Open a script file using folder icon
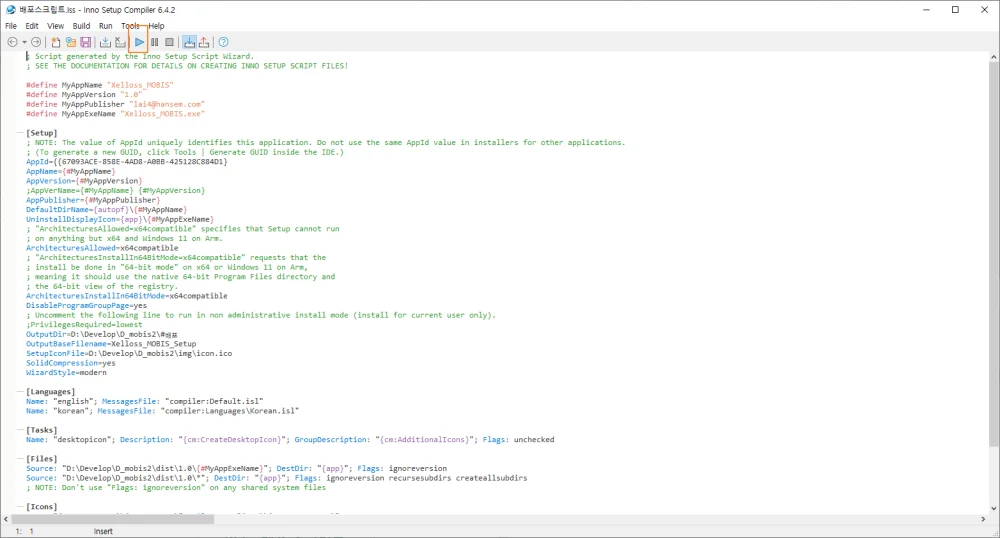Viewport: 1000px width, 538px height. [x=71, y=42]
